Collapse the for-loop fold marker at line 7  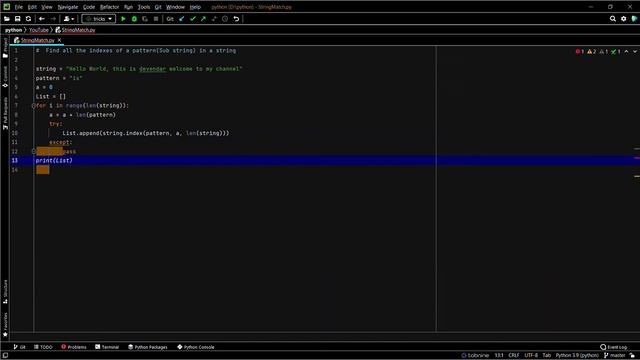pyautogui.click(x=34, y=106)
